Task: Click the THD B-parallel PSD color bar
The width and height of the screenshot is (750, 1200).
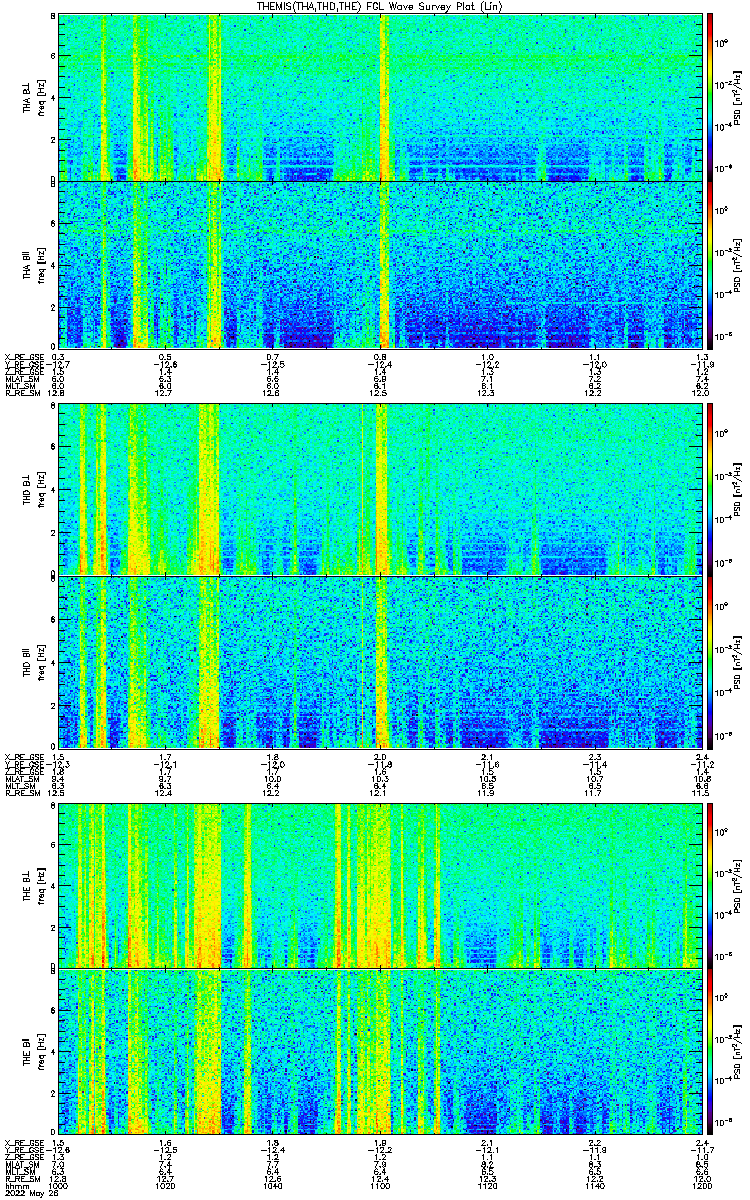Action: coord(710,662)
